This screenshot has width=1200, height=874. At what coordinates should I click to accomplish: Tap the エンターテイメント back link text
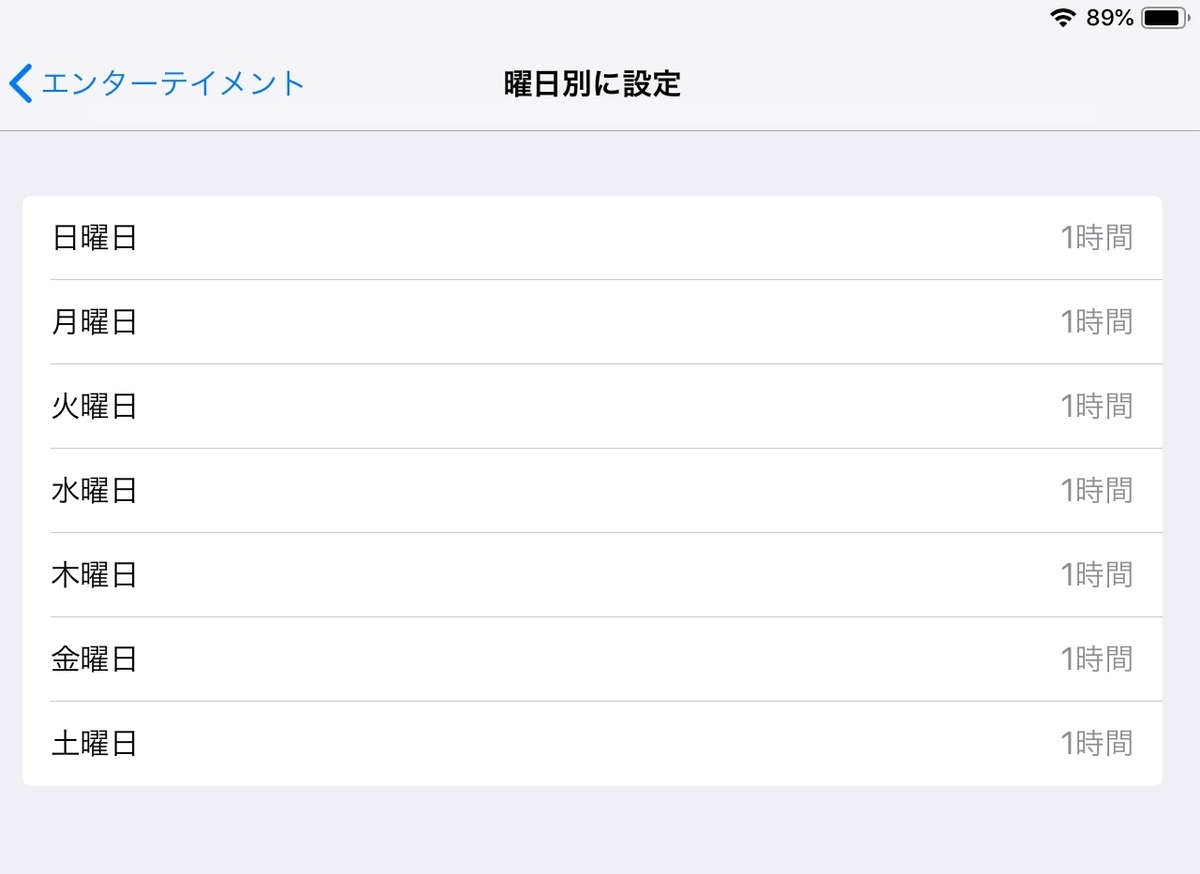[170, 83]
